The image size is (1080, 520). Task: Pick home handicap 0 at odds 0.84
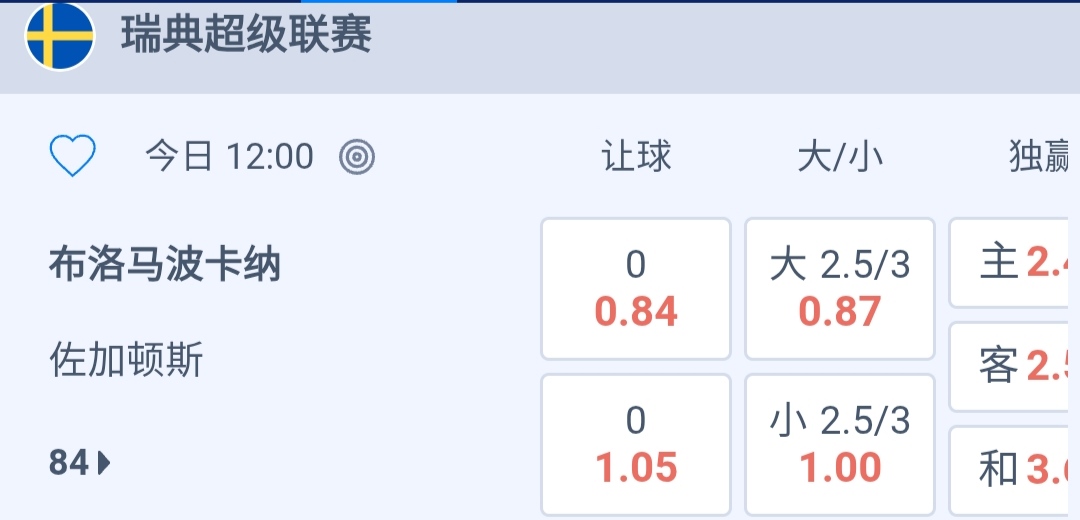(636, 289)
